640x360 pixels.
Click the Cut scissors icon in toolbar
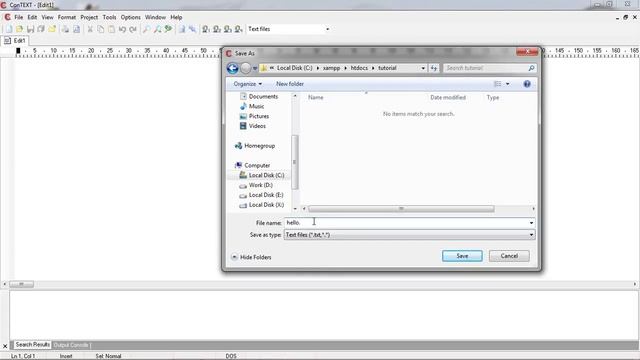point(90,29)
